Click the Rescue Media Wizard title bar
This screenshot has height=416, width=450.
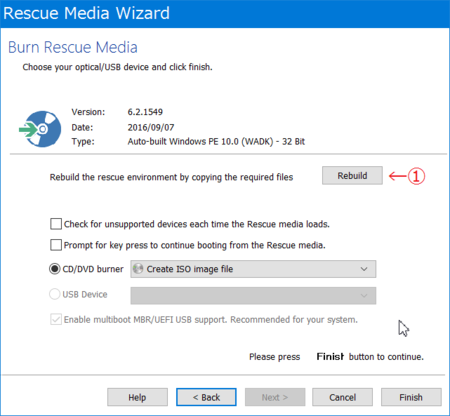coord(225,14)
